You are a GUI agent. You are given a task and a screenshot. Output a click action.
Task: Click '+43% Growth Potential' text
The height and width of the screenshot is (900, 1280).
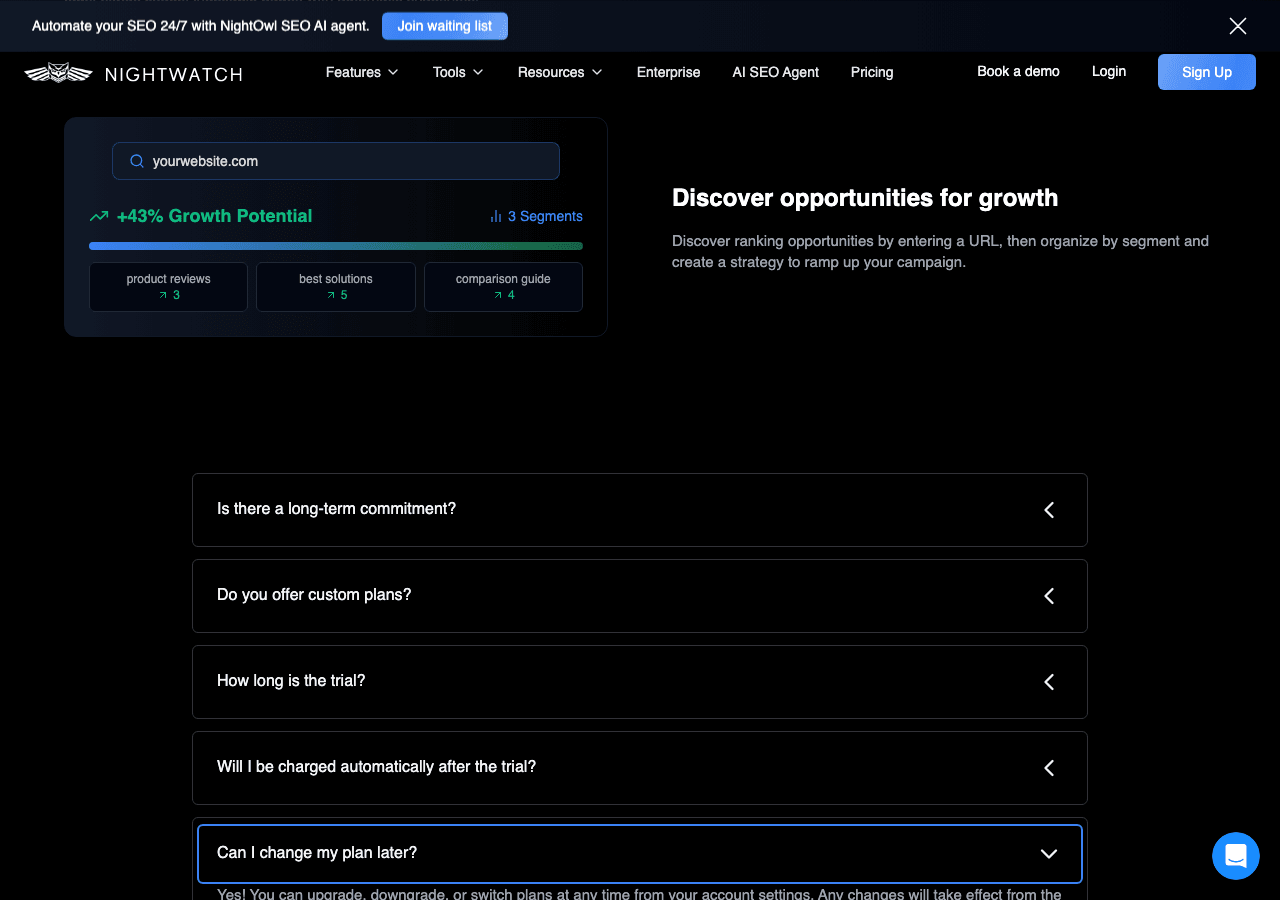(x=214, y=216)
